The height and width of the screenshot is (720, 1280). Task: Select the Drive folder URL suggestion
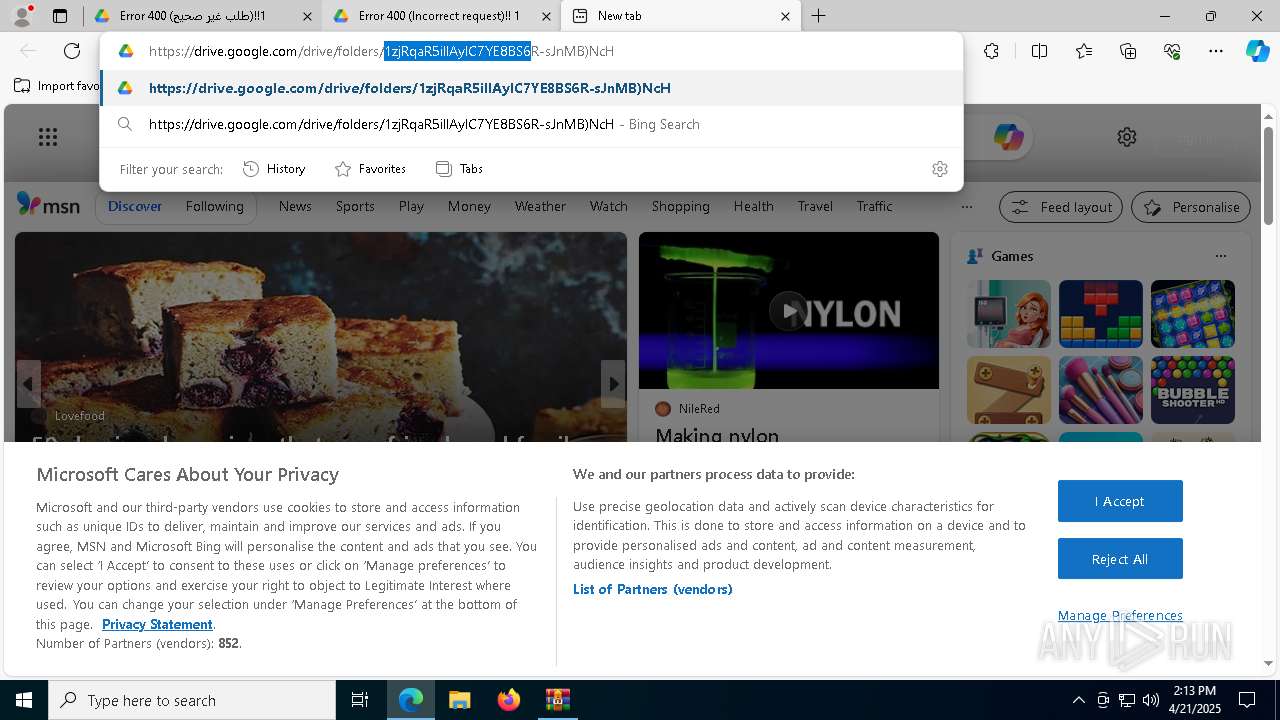[x=531, y=88]
